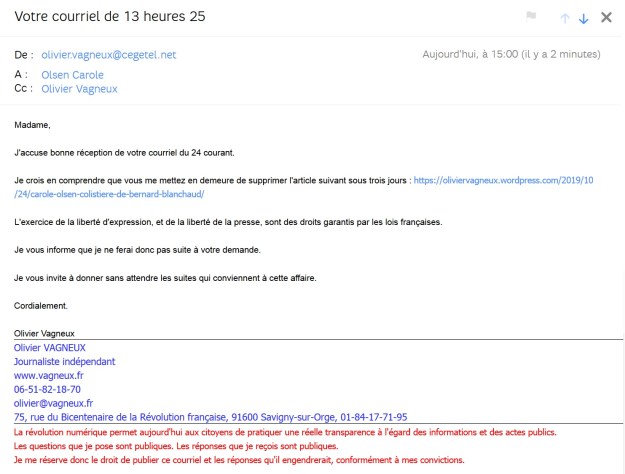The height and width of the screenshot is (474, 625).
Task: Go to previous message with up arrow
Action: 564,18
